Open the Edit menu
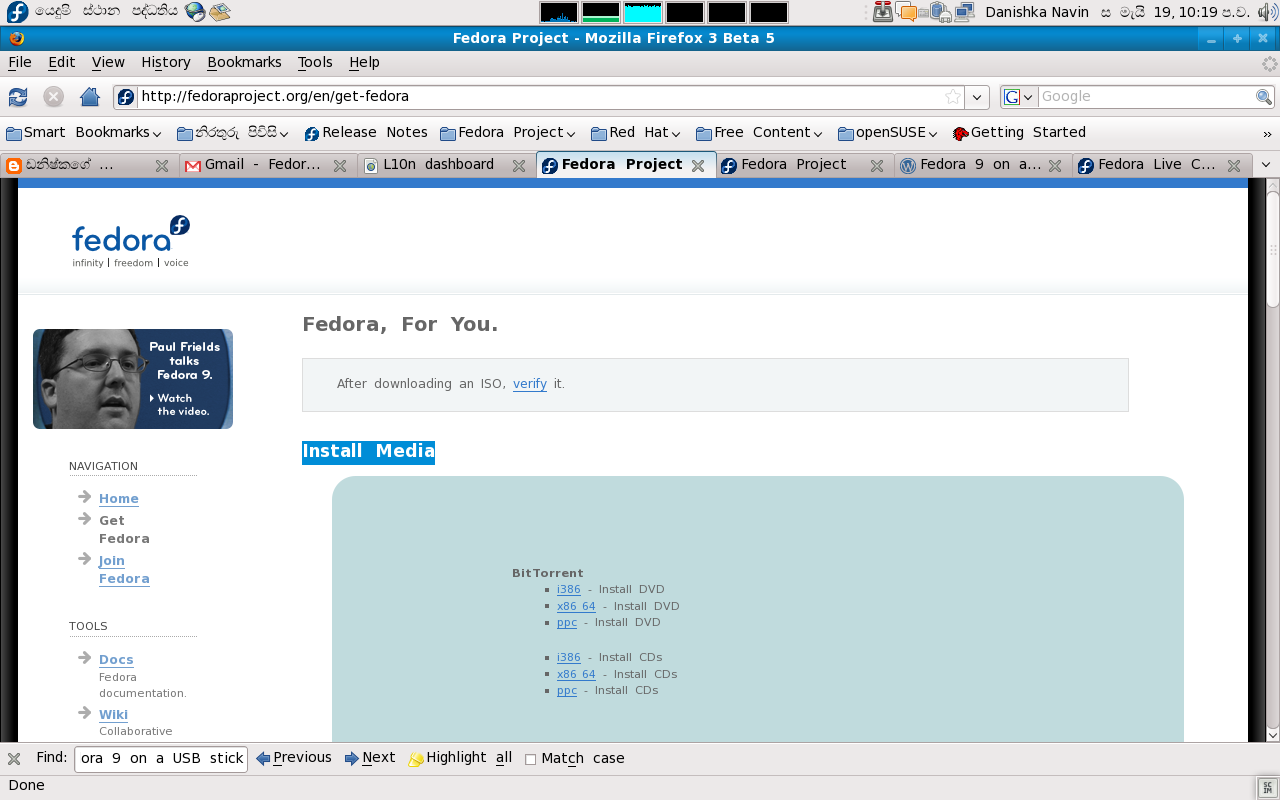1280x800 pixels. click(62, 62)
